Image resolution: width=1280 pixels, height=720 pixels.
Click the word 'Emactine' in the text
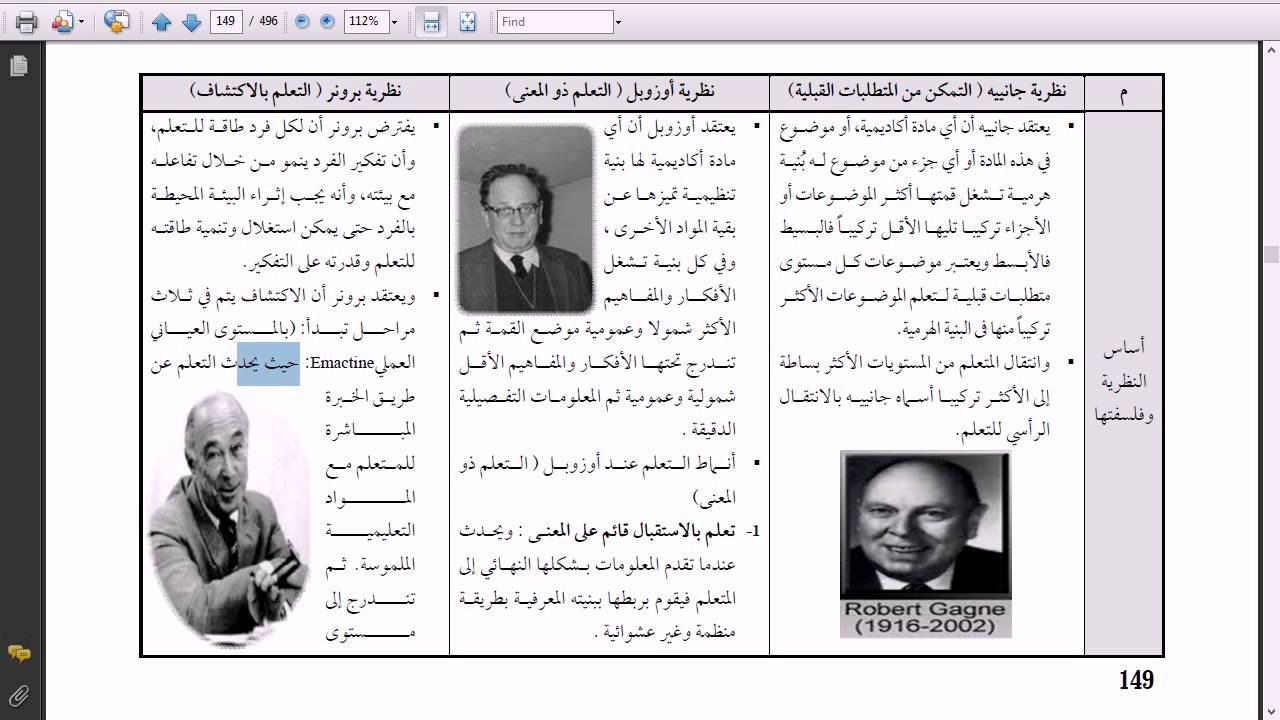[341, 364]
